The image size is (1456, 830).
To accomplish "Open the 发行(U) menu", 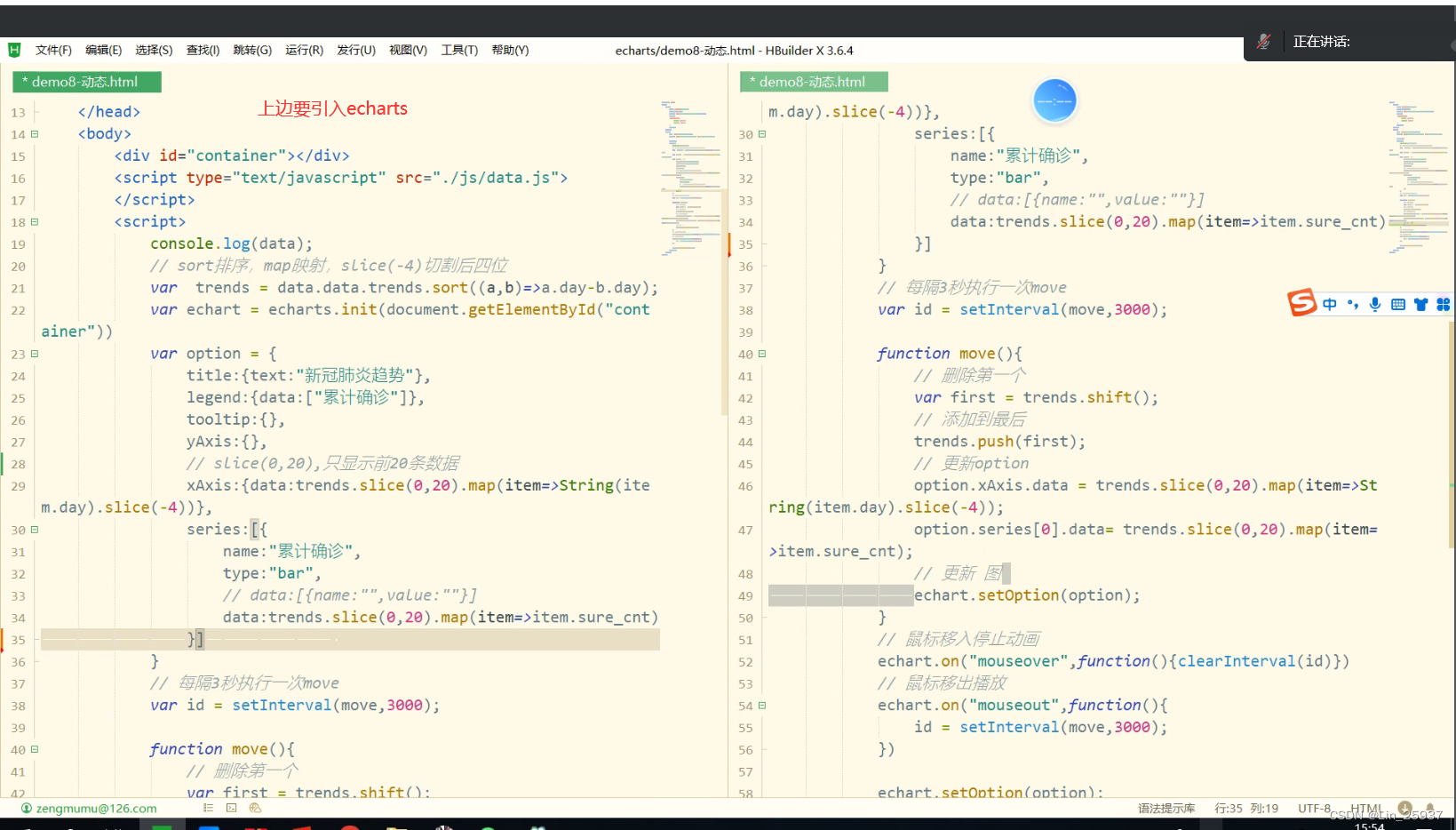I will 355,50.
